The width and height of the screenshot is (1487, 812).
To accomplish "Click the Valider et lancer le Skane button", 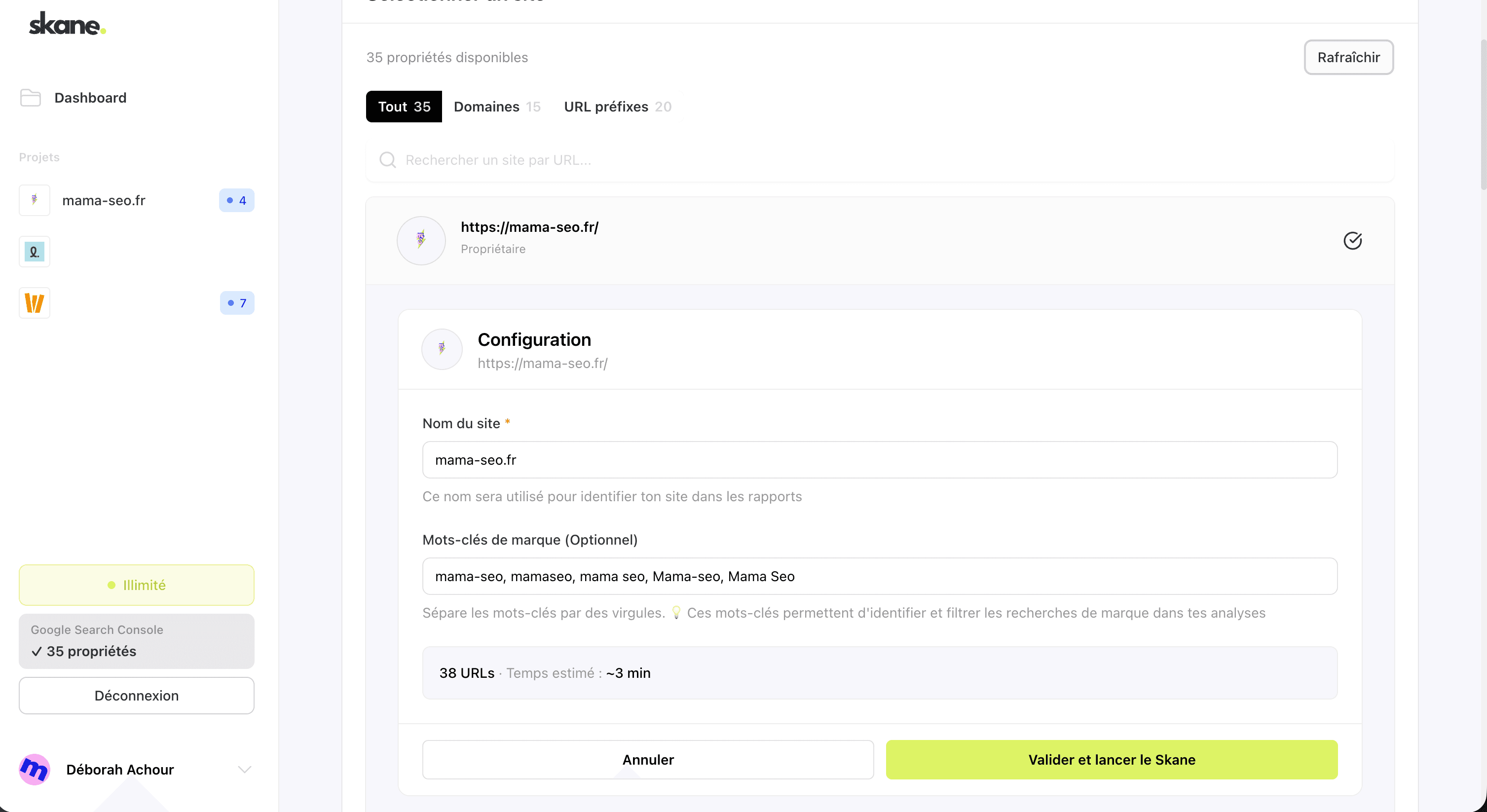I will click(1111, 760).
